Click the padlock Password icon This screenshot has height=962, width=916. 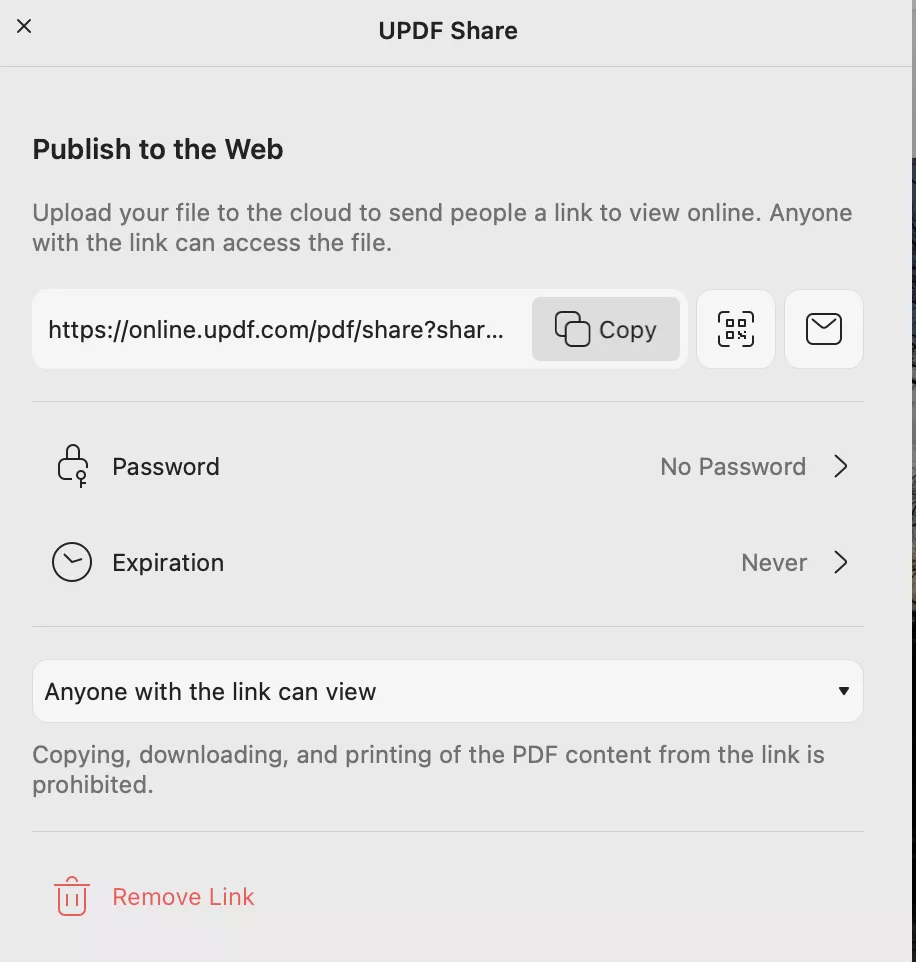[71, 466]
